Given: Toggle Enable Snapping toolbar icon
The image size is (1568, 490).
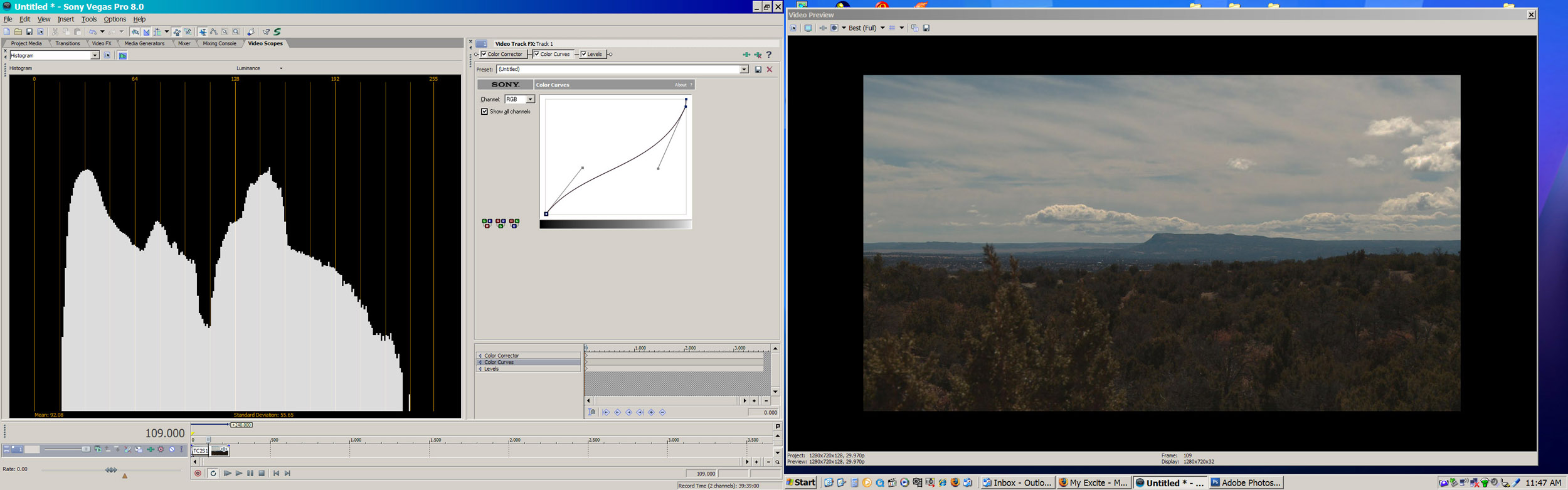Looking at the screenshot, I should [x=135, y=31].
